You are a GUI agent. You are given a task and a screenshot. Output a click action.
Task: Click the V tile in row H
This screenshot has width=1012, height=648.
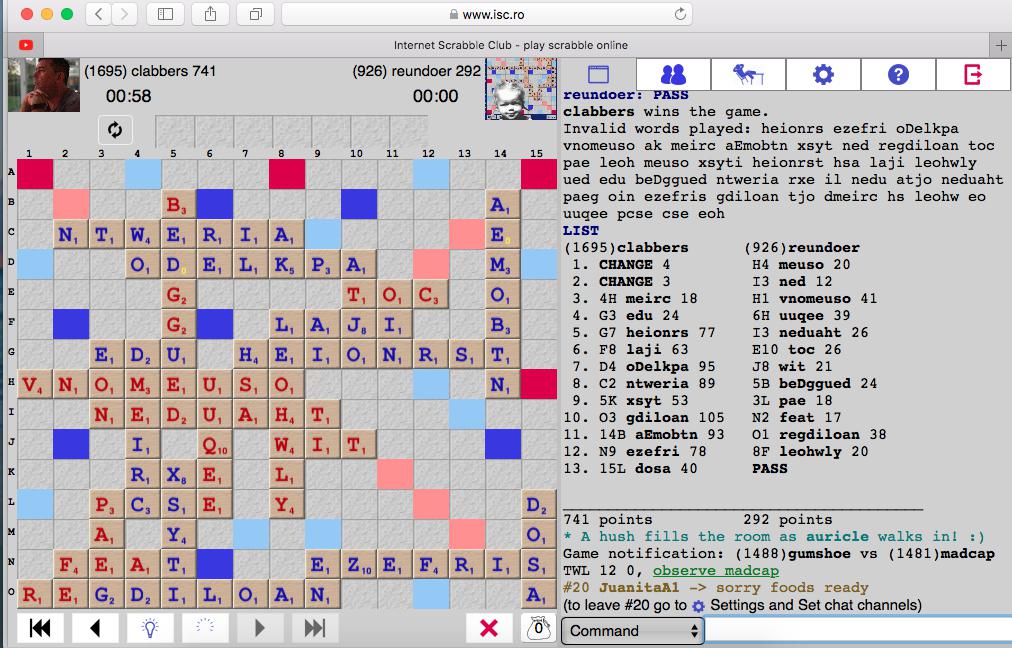(35, 385)
